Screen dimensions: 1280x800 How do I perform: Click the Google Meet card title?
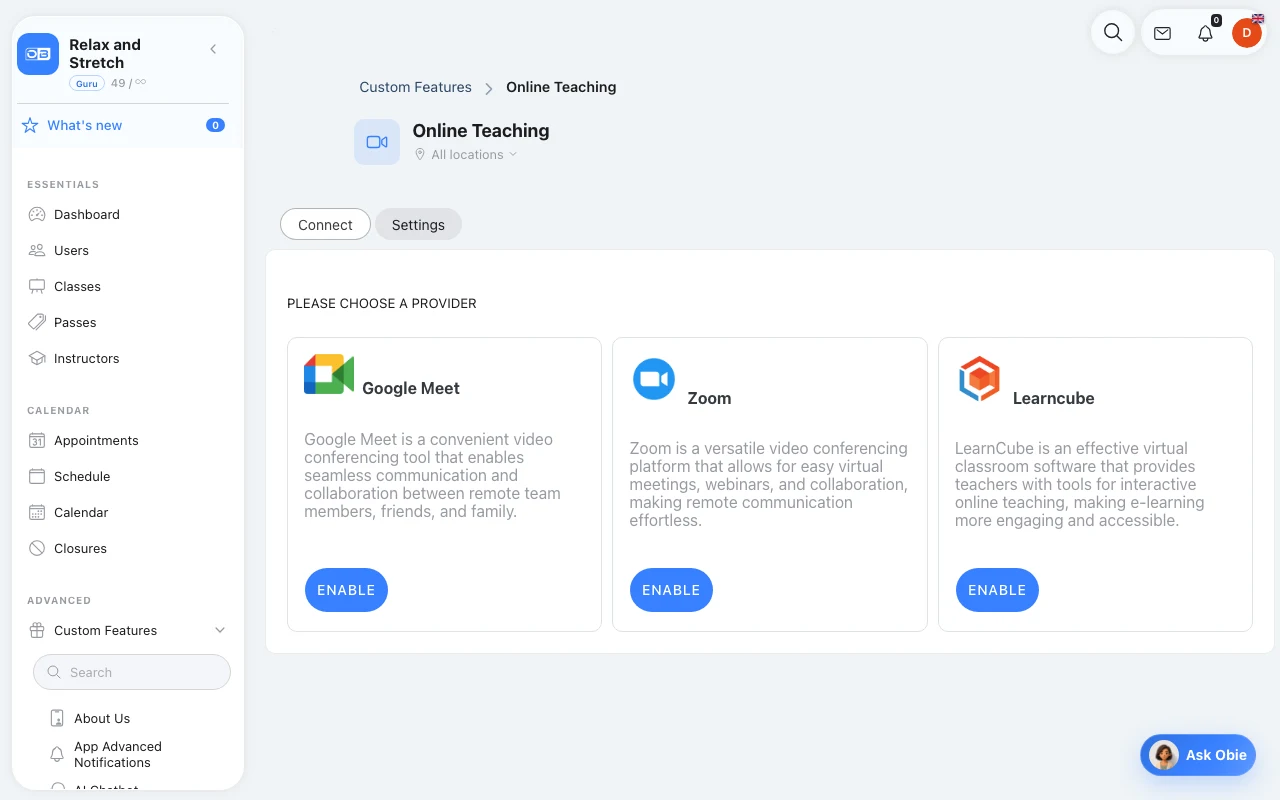click(x=411, y=388)
